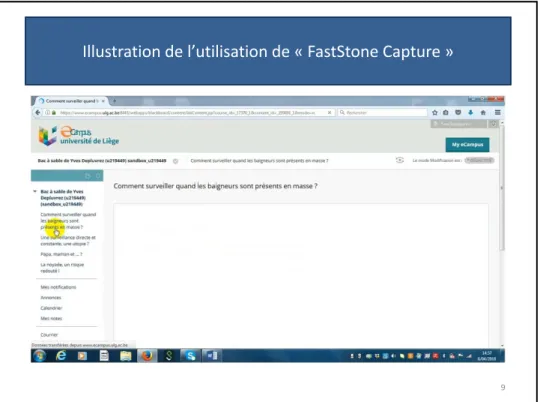Launch Internet Explorer from the taskbar
Screen dimensions: 540x402
[61, 355]
